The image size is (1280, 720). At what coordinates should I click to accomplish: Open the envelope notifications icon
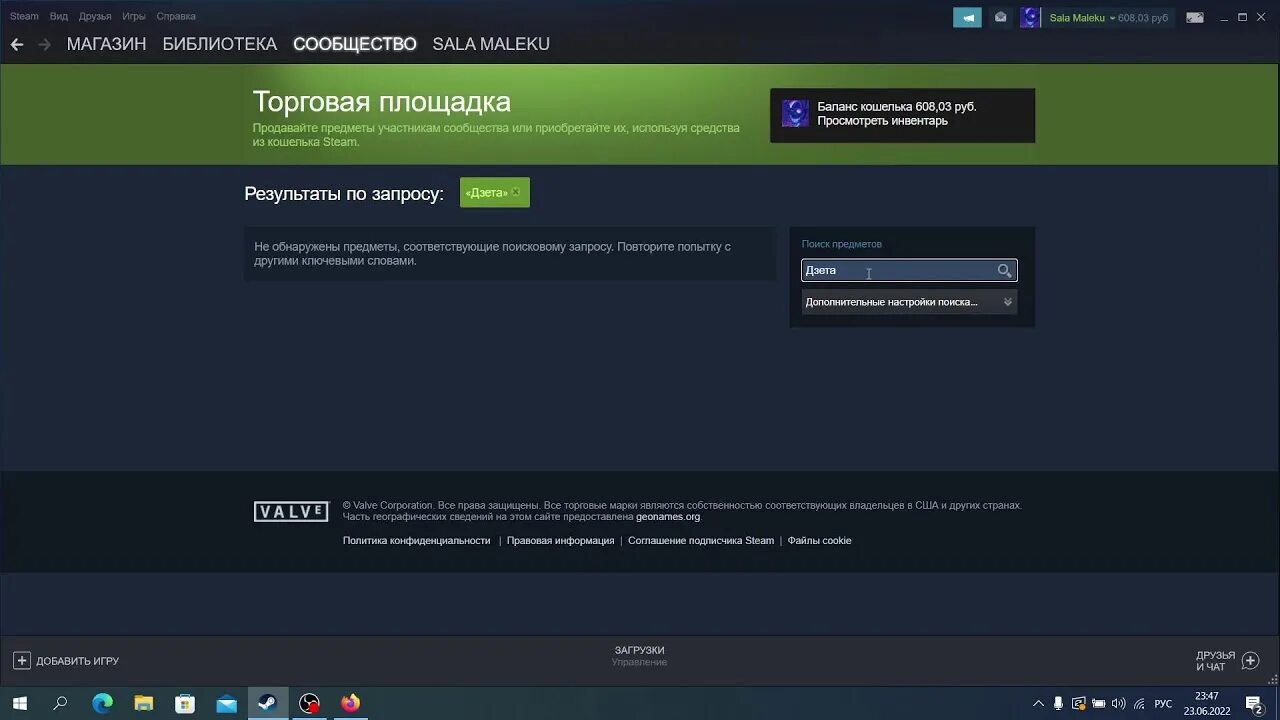coord(1001,17)
